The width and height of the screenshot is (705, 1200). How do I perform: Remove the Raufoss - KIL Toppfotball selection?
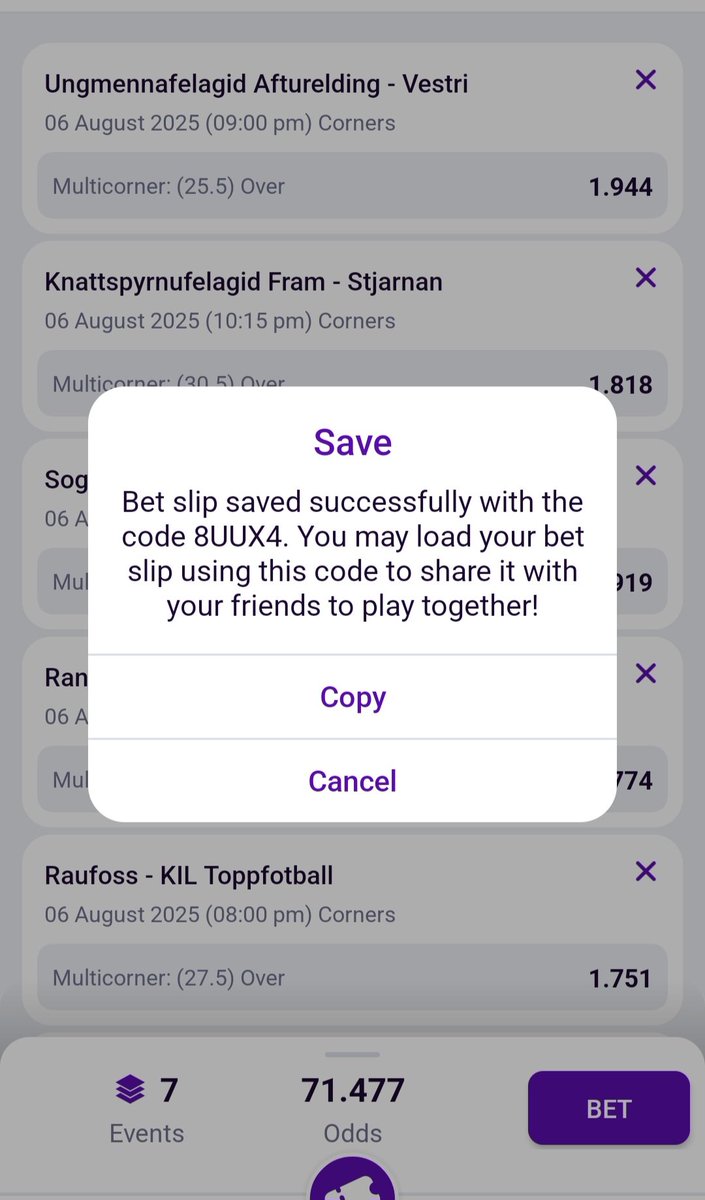click(x=646, y=871)
